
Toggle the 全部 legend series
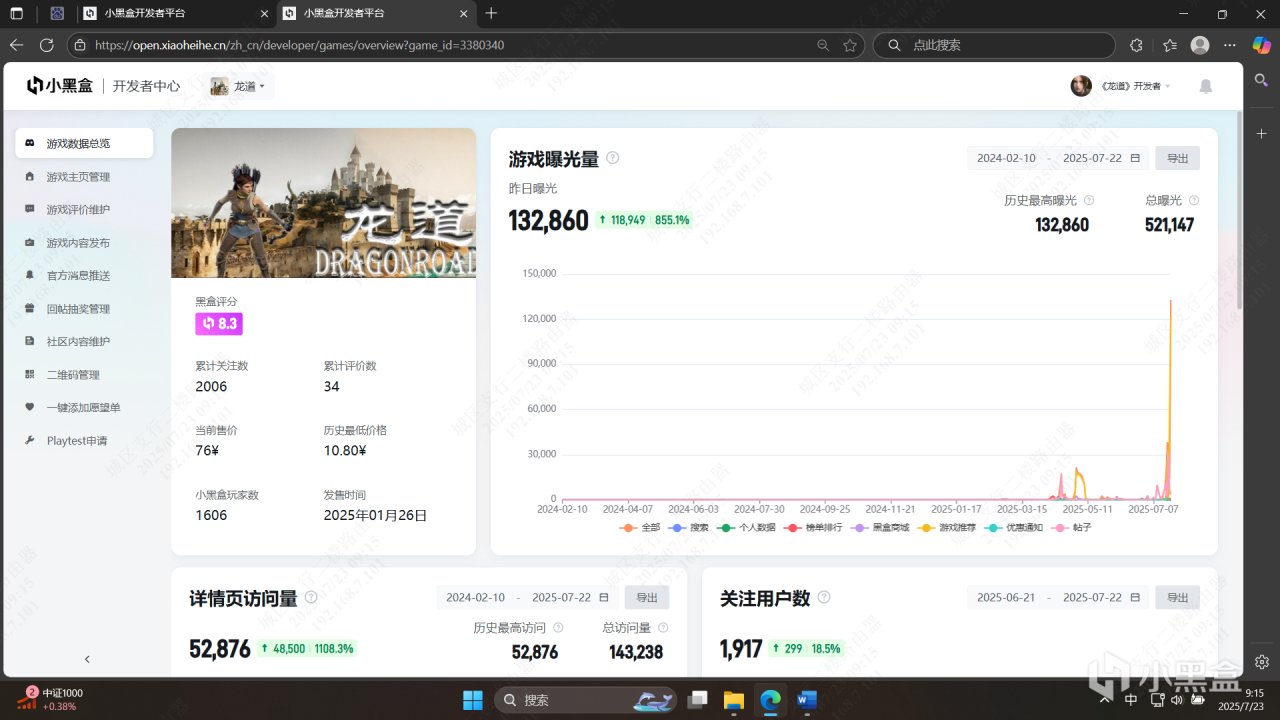[x=640, y=527]
